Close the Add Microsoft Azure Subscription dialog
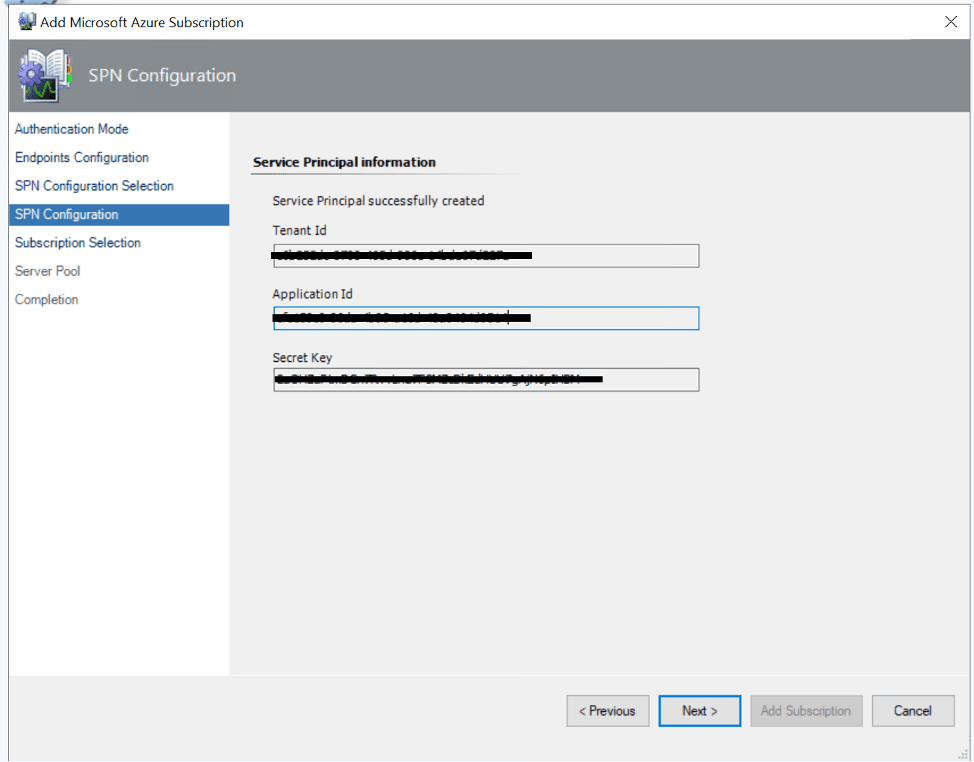974x762 pixels. tap(950, 22)
